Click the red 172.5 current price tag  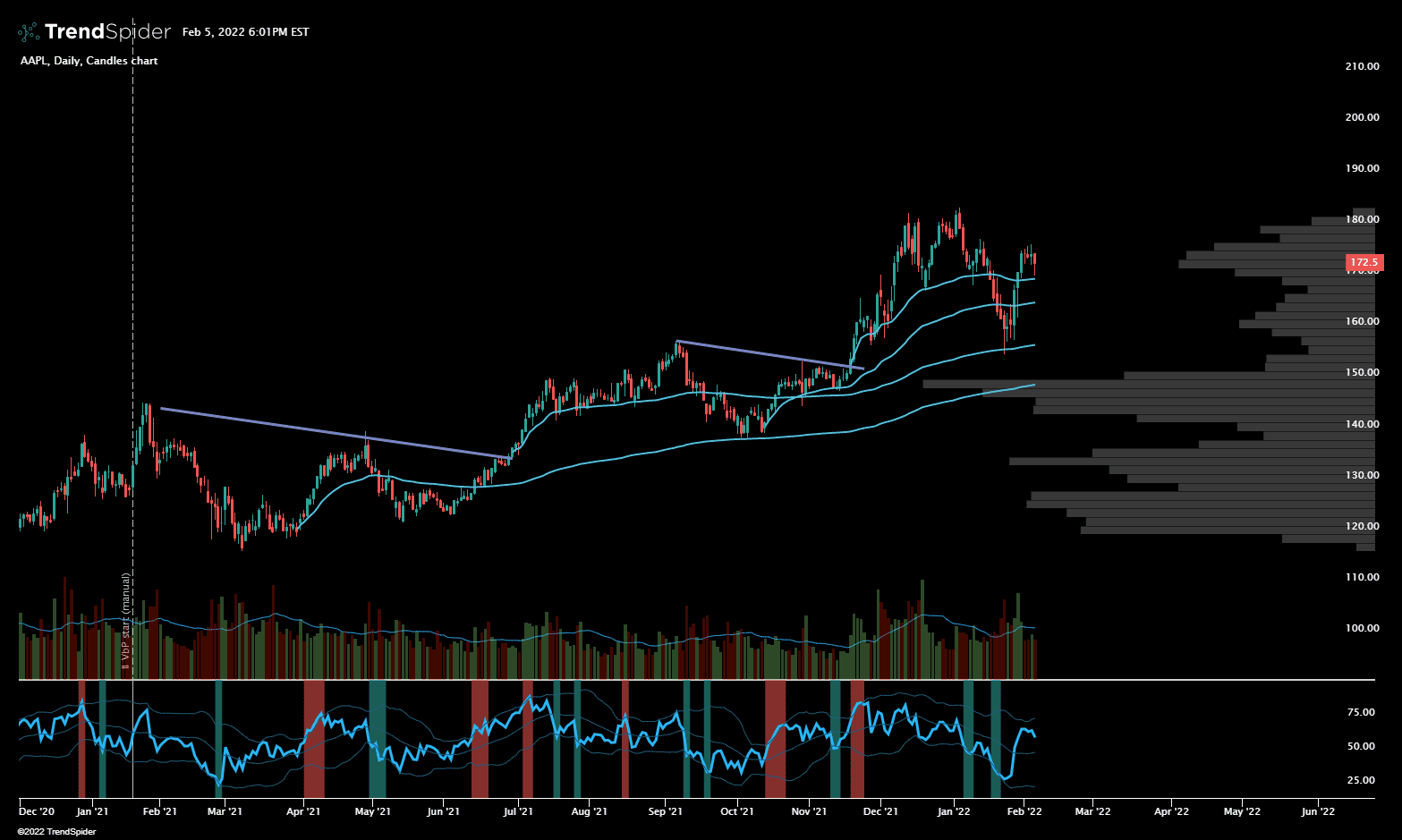(x=1364, y=263)
